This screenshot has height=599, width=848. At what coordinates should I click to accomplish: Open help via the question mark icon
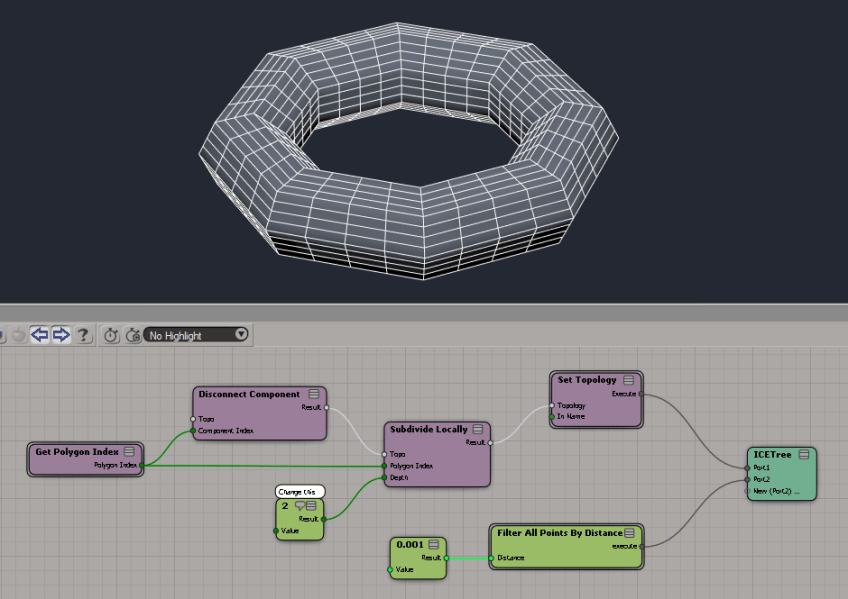[x=84, y=334]
